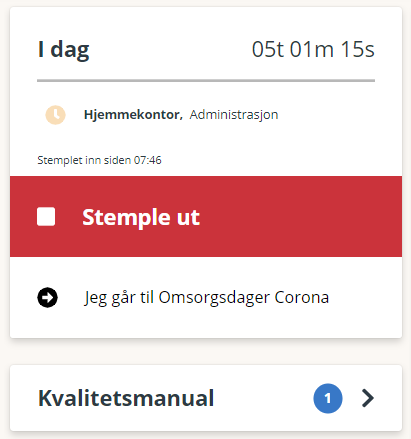Click the Kvalitetsmanual title text

click(126, 398)
